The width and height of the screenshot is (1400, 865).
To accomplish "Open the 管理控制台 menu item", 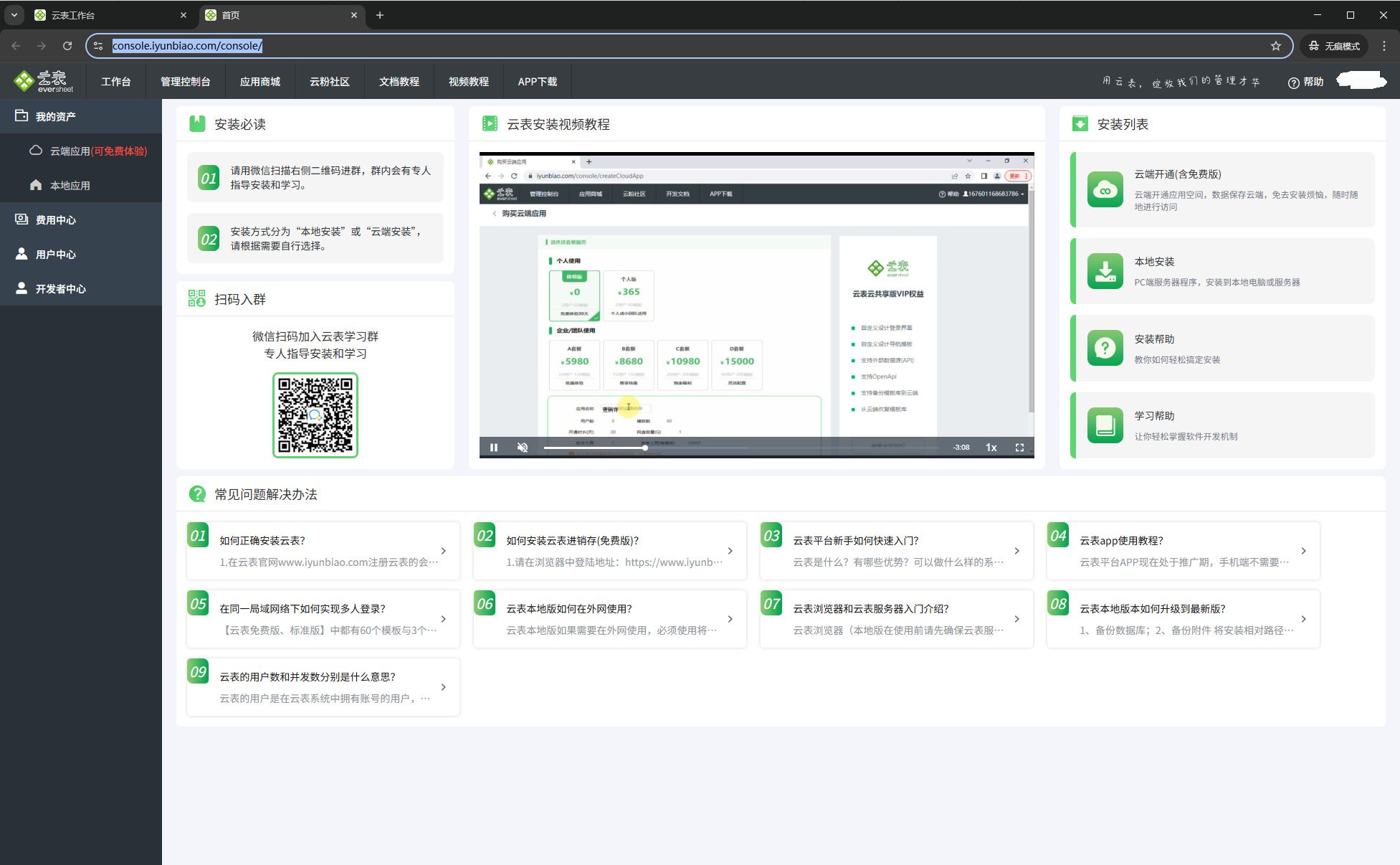I will pos(186,82).
